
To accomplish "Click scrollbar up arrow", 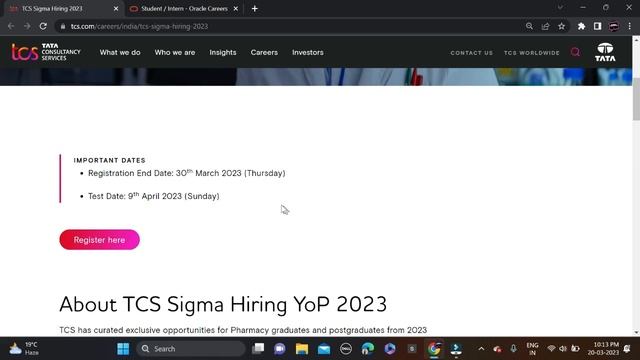I will click(x=636, y=40).
